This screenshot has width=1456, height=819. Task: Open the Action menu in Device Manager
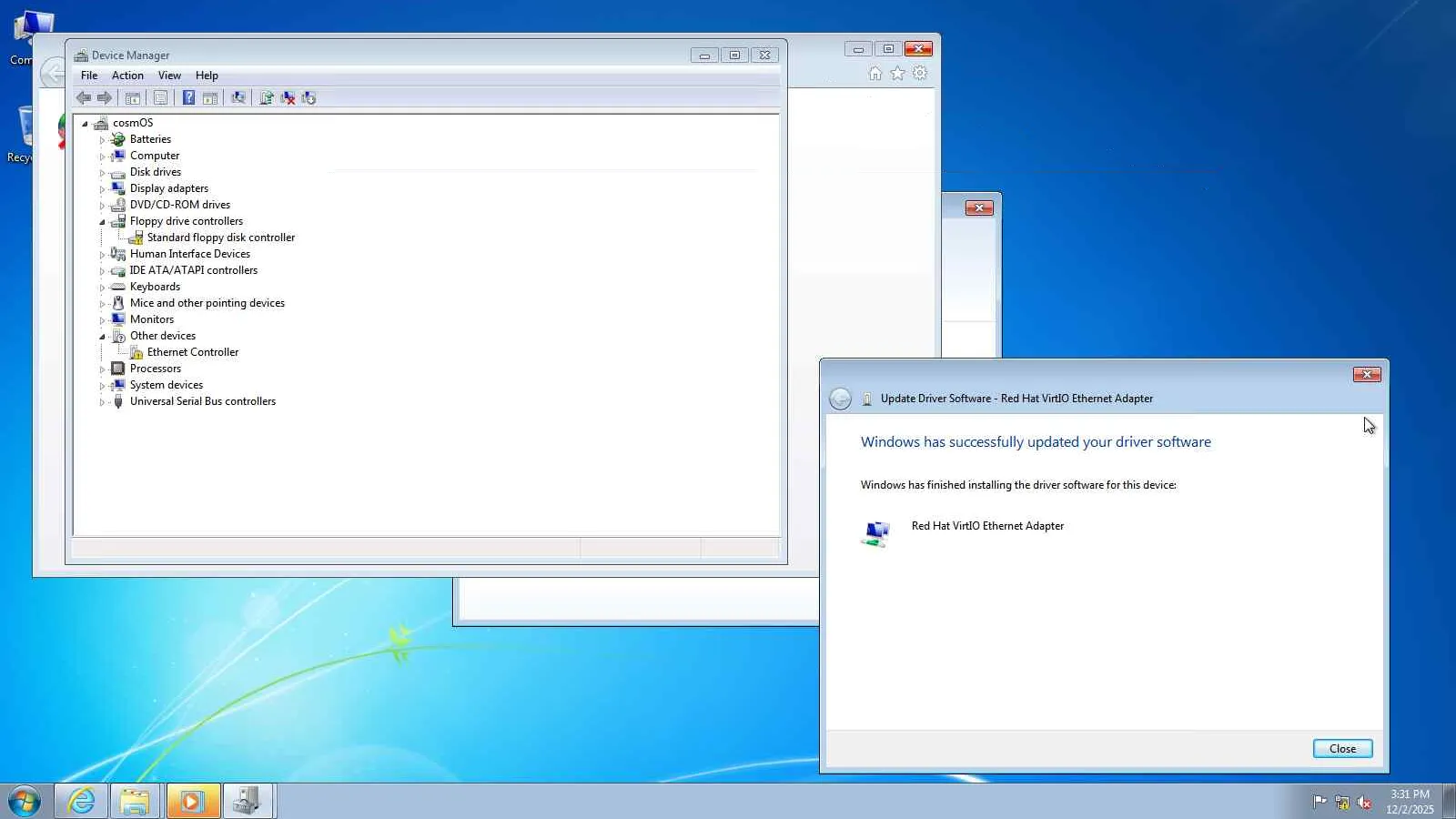[127, 76]
